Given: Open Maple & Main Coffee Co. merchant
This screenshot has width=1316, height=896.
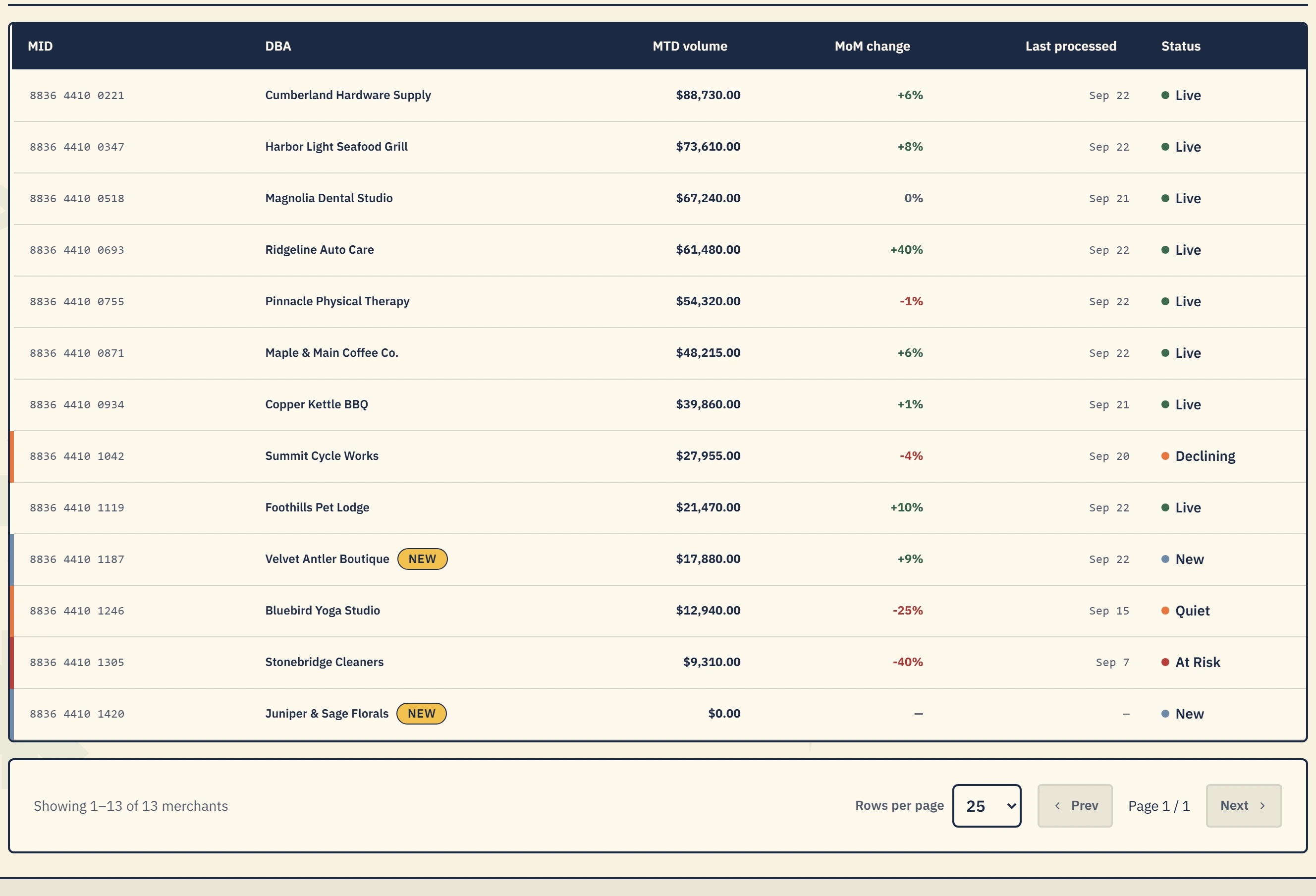Looking at the screenshot, I should coord(332,353).
